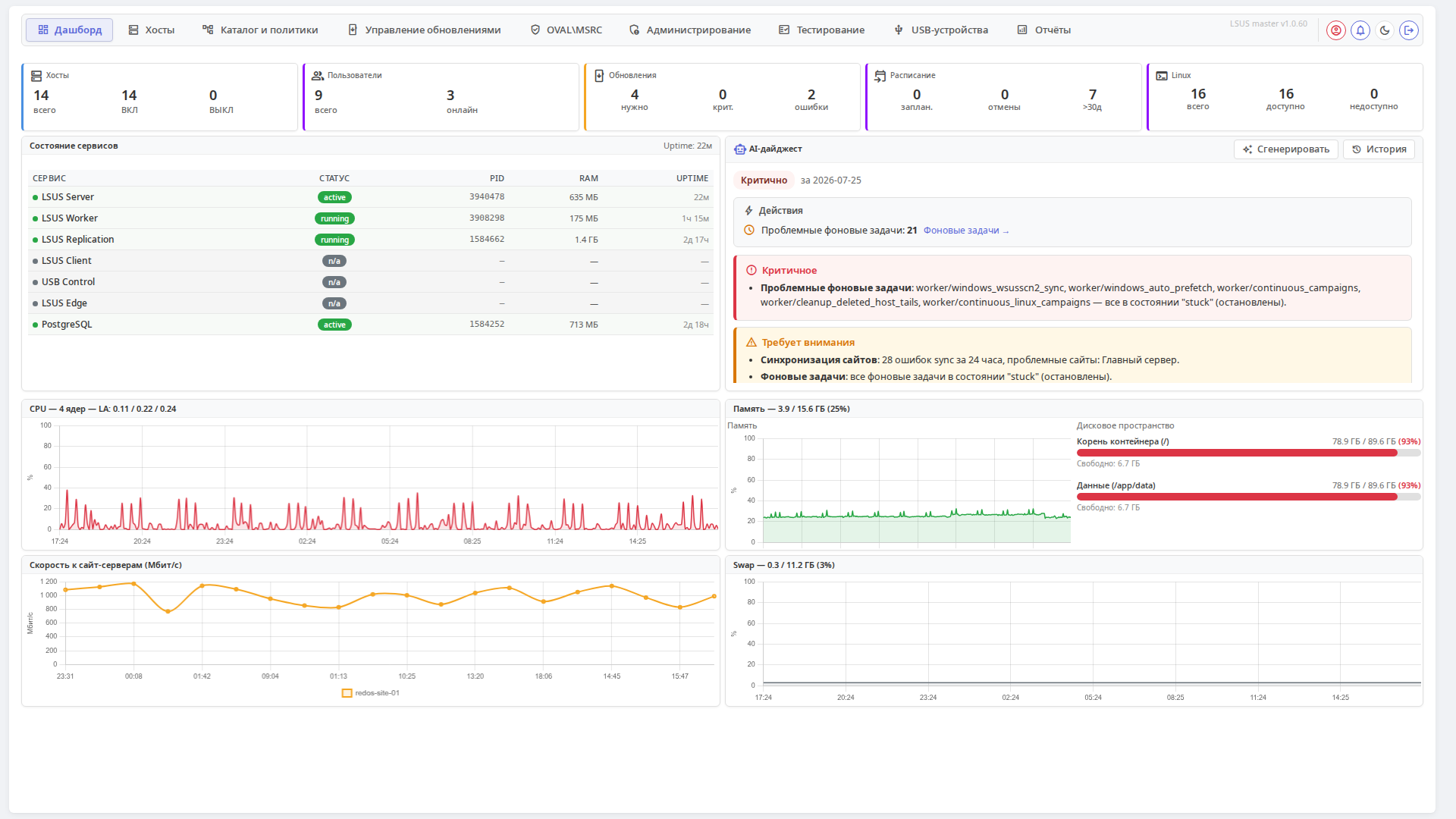Open the user profile icon
This screenshot has width=1456, height=819.
click(1336, 30)
